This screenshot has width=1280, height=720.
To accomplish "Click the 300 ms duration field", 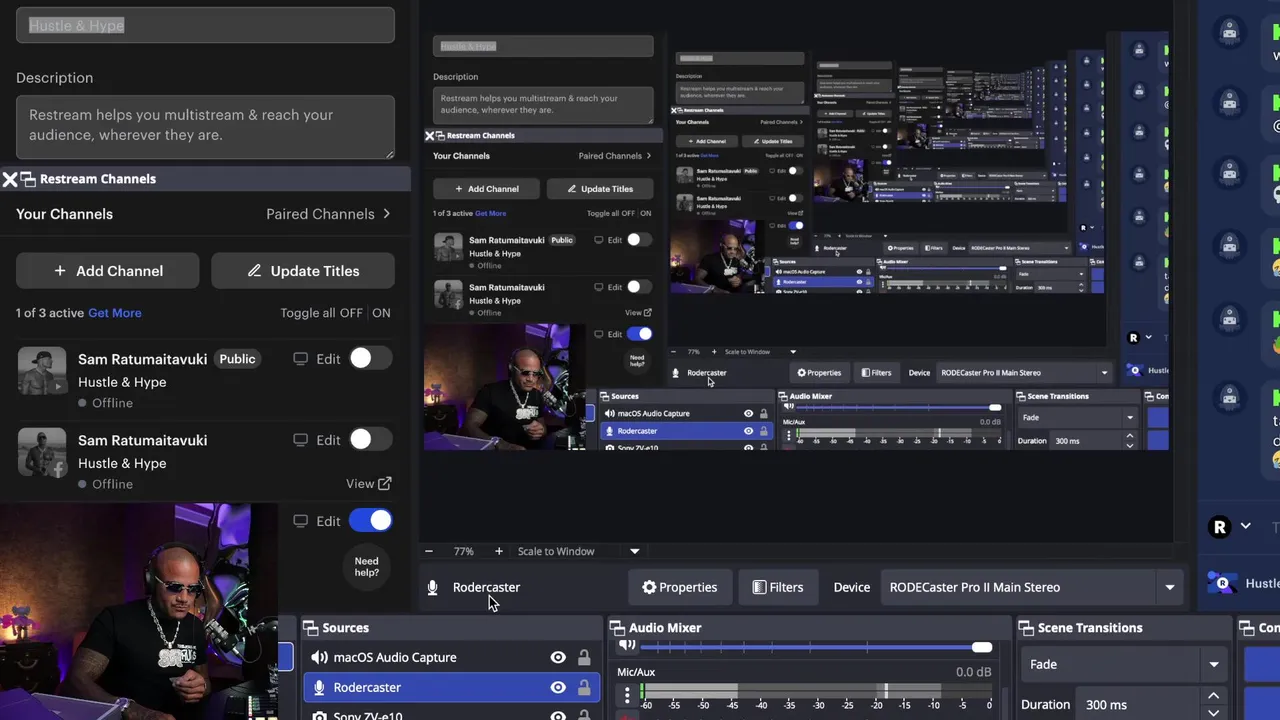I will tap(1137, 705).
